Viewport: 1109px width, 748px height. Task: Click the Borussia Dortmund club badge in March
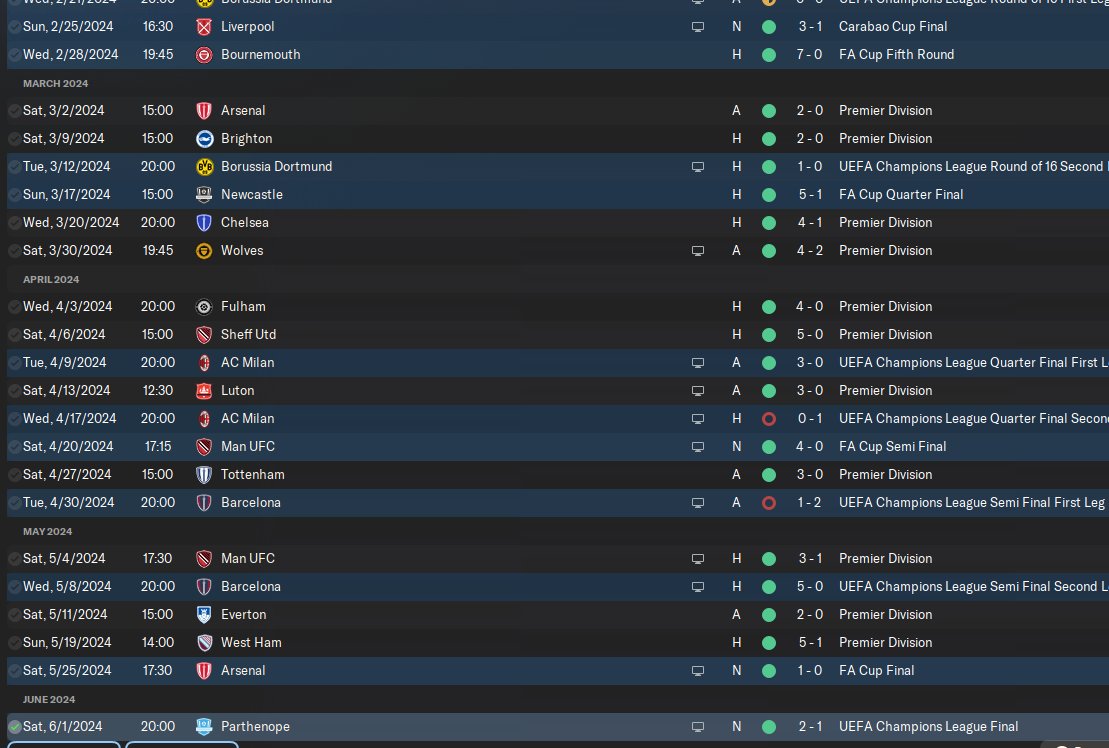[205, 166]
